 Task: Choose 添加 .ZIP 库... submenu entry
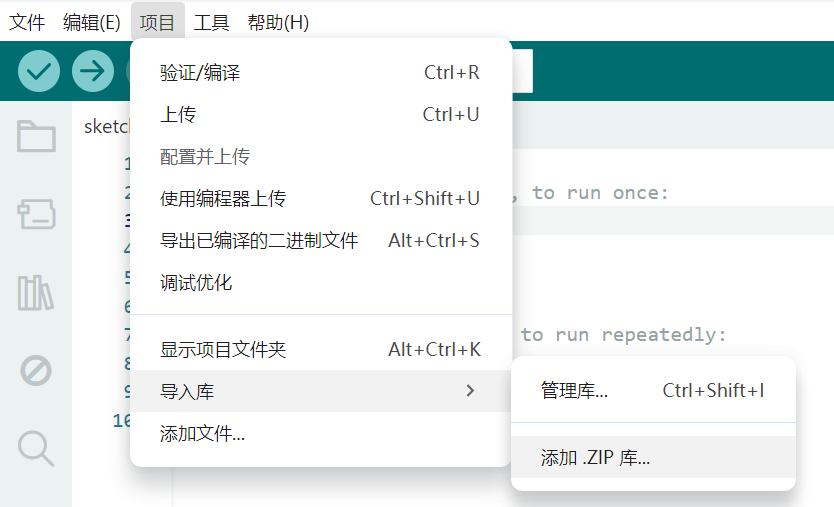click(x=595, y=459)
